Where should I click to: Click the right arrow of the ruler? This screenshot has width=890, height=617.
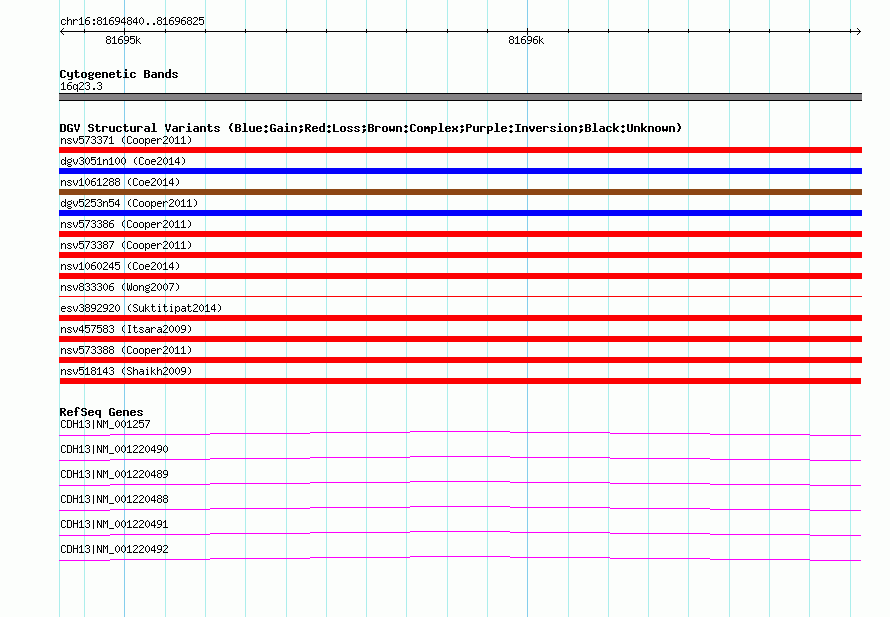pos(858,31)
